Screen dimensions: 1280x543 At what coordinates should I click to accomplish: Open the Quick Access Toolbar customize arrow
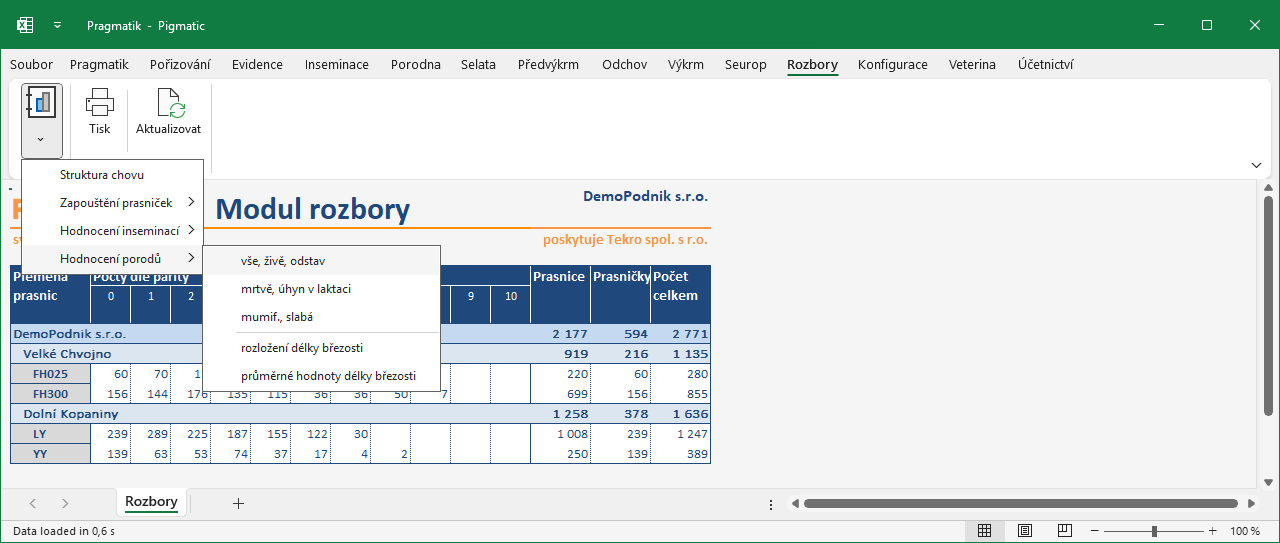pos(58,25)
